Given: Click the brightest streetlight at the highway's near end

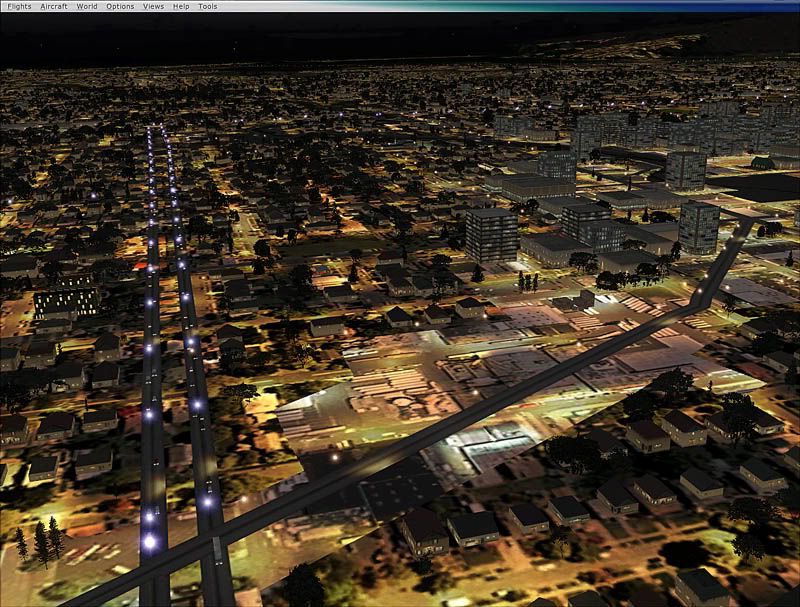Looking at the screenshot, I should pyautogui.click(x=149, y=541).
